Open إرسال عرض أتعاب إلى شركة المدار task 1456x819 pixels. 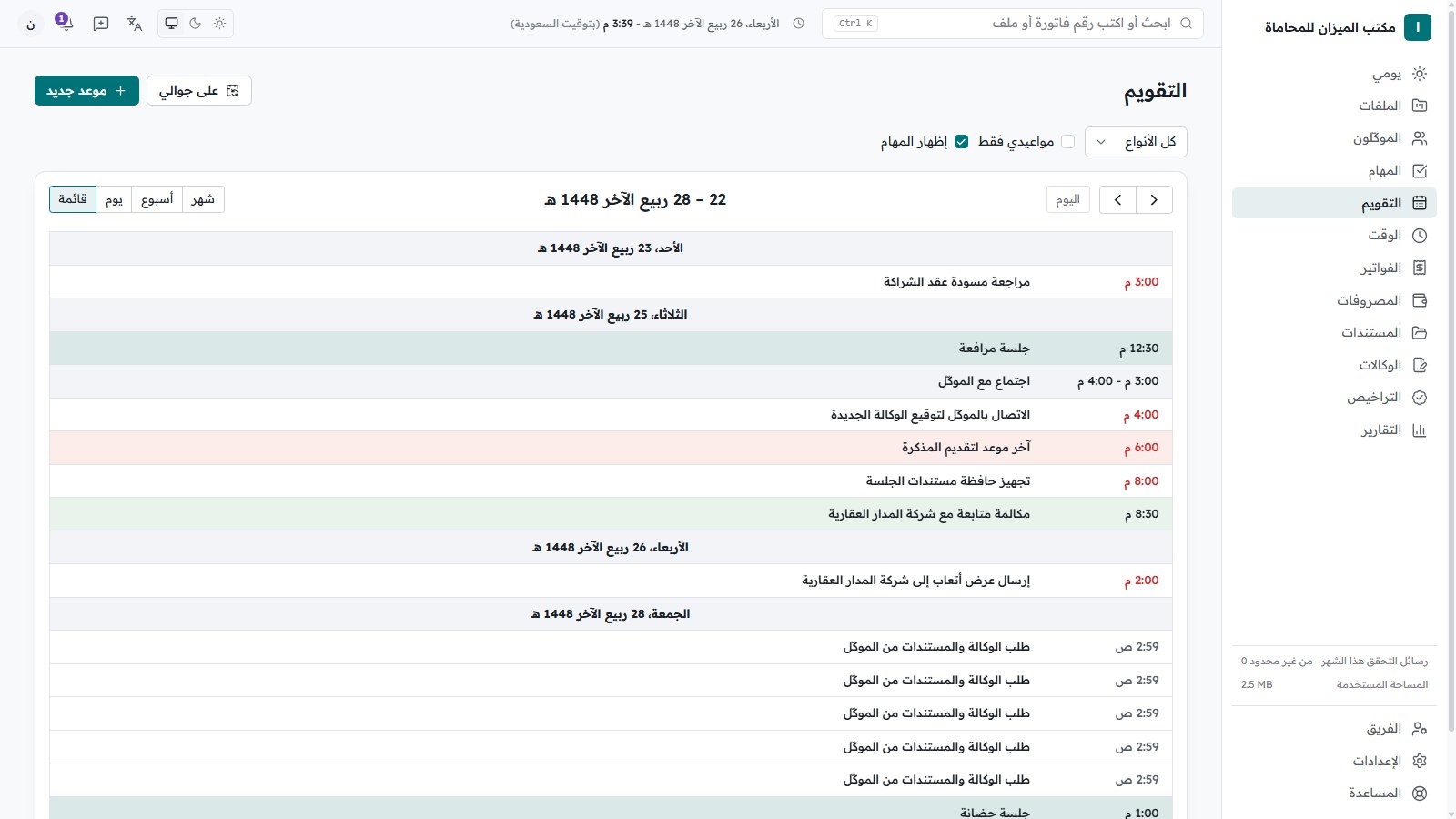(x=611, y=581)
